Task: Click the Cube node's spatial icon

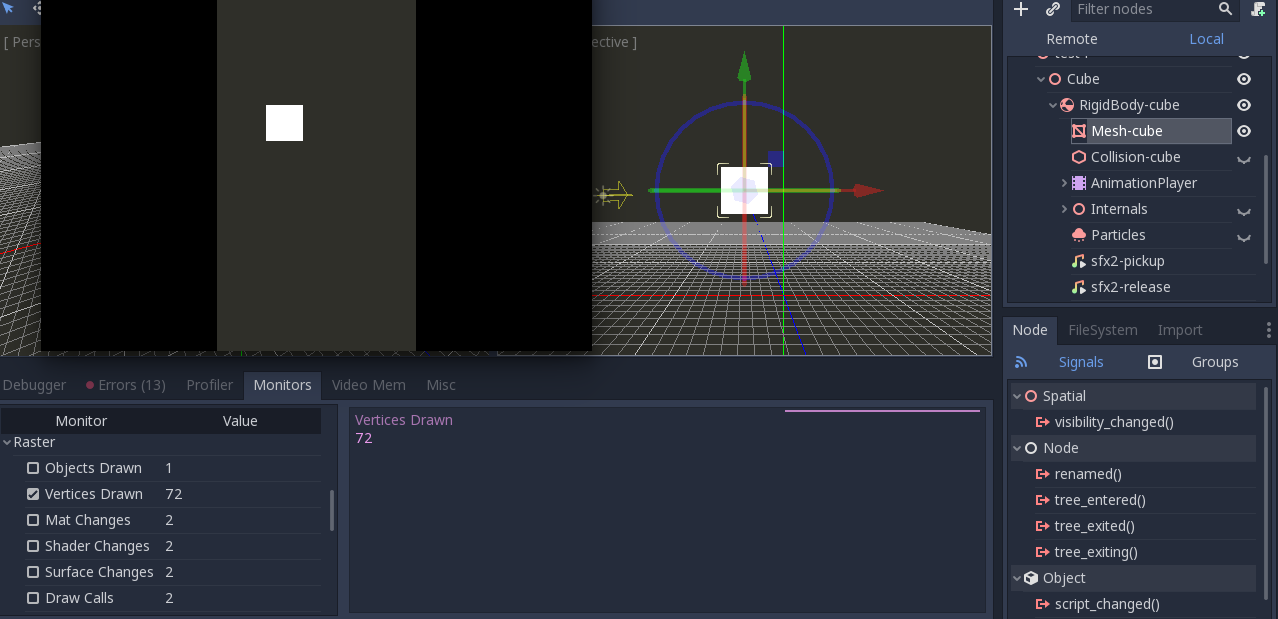Action: point(1055,79)
